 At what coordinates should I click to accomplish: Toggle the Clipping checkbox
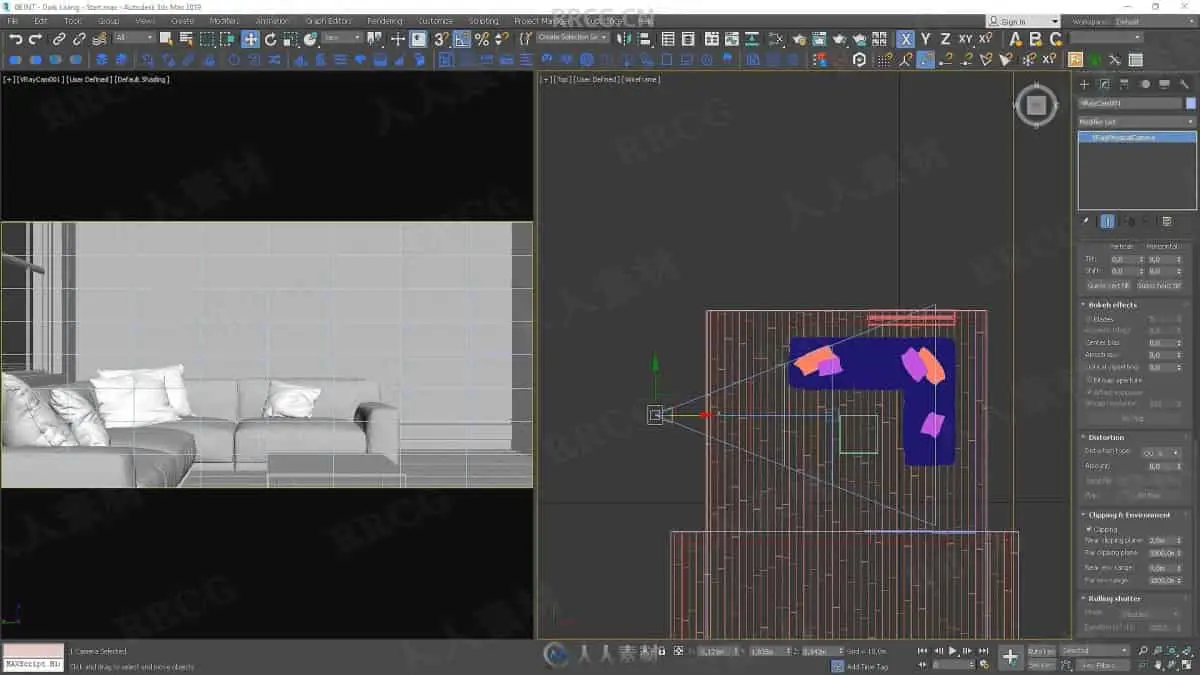coord(1089,529)
